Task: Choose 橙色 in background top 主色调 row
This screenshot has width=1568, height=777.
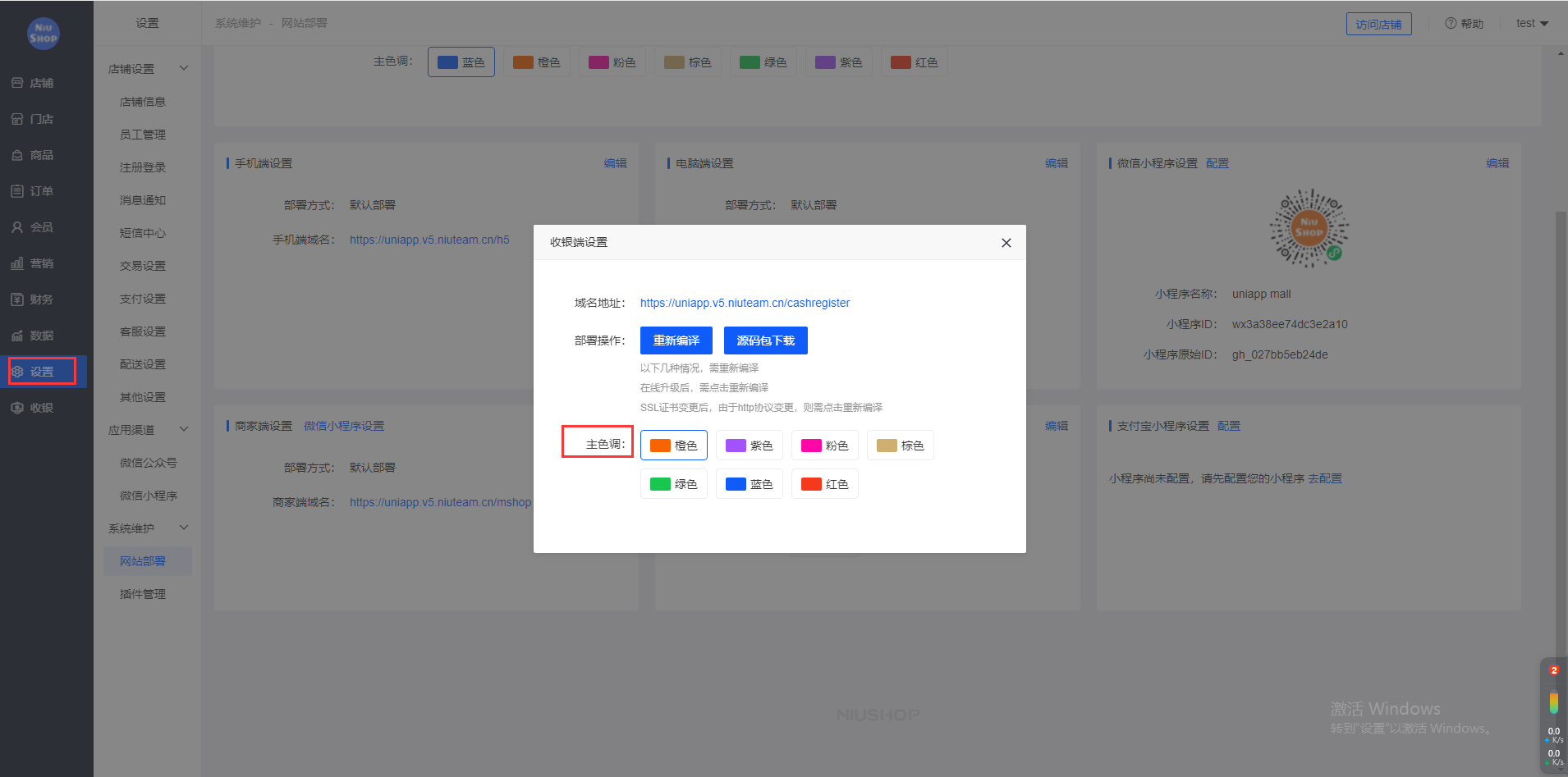Action: pos(537,62)
